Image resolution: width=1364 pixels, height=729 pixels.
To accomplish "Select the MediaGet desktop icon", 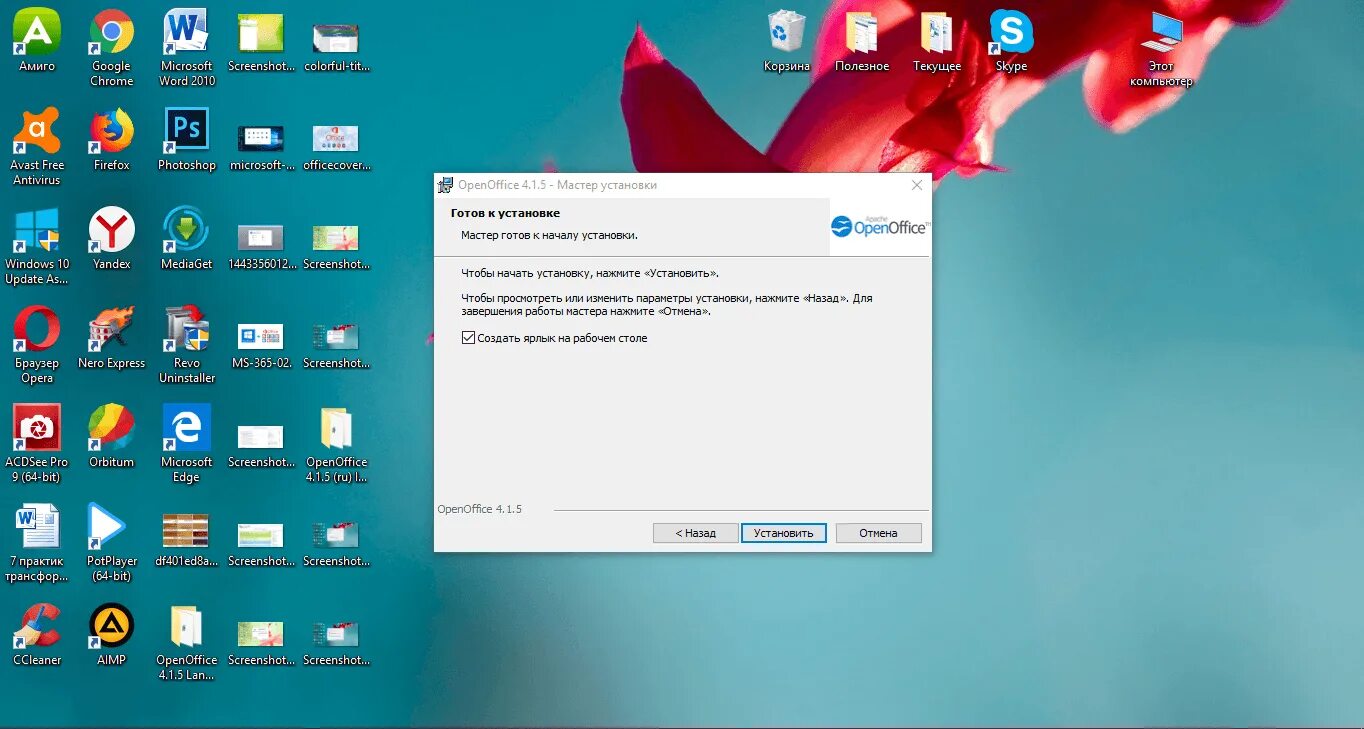I will pos(187,239).
